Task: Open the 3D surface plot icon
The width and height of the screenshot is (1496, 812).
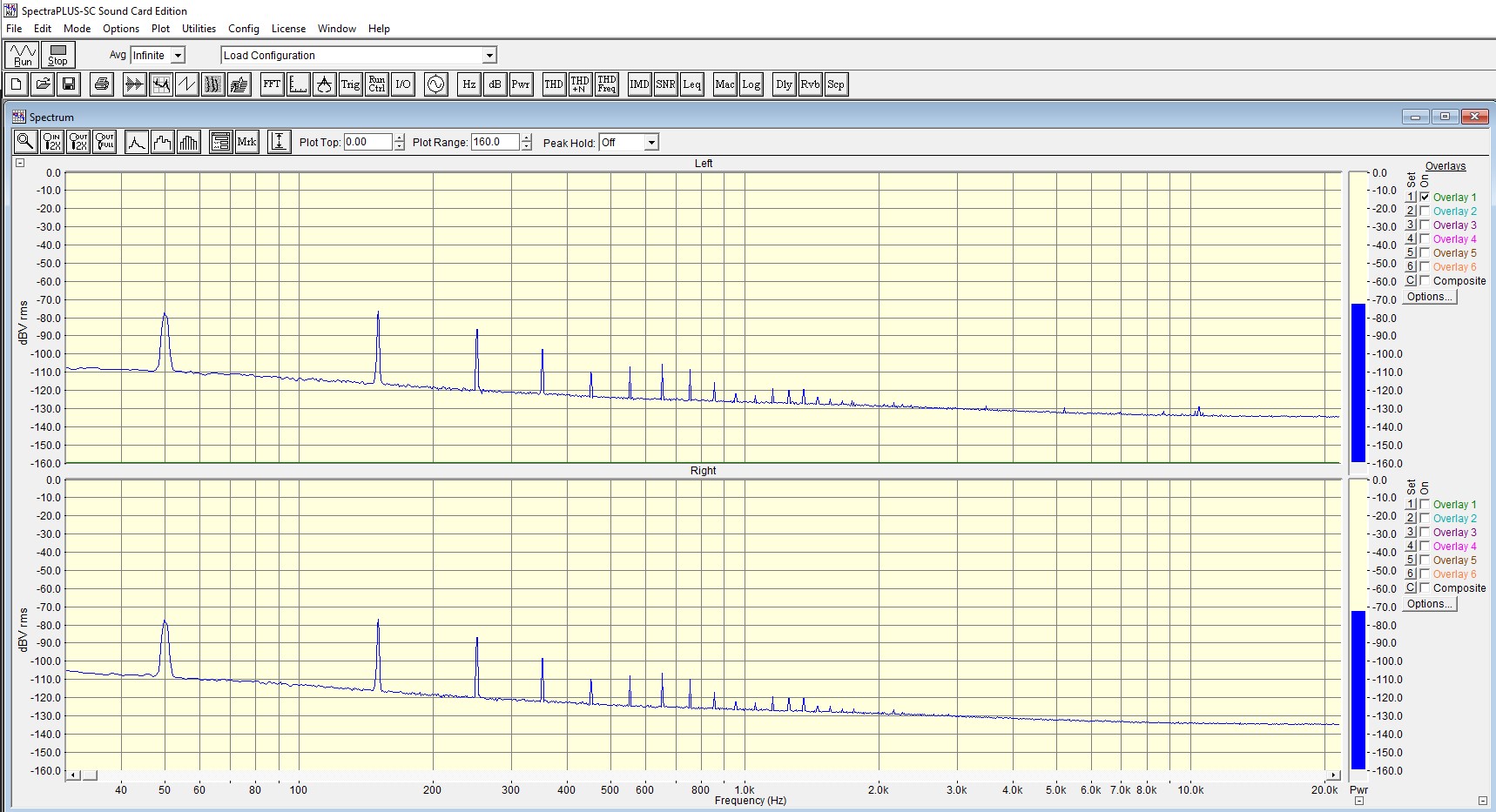Action: point(239,84)
